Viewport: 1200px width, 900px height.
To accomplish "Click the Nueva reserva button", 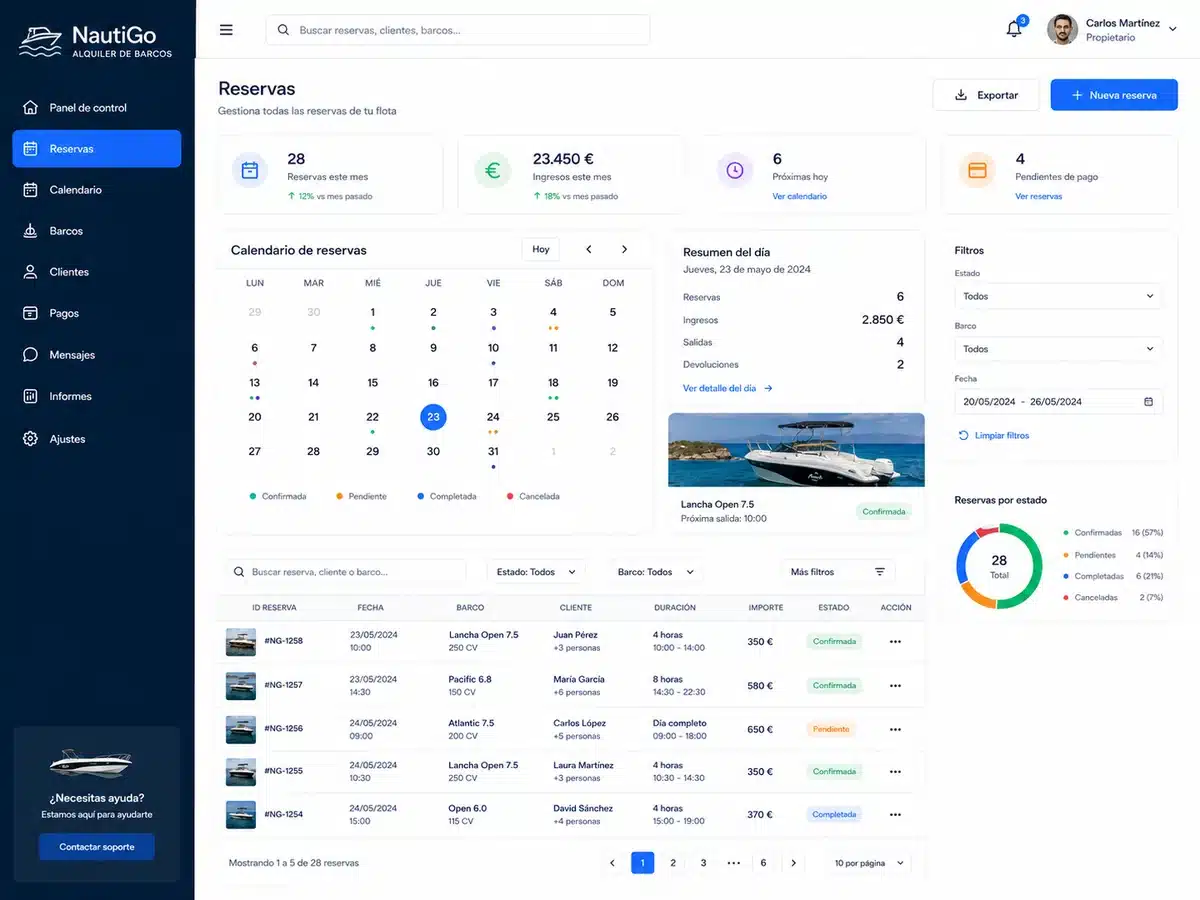I will (1114, 95).
